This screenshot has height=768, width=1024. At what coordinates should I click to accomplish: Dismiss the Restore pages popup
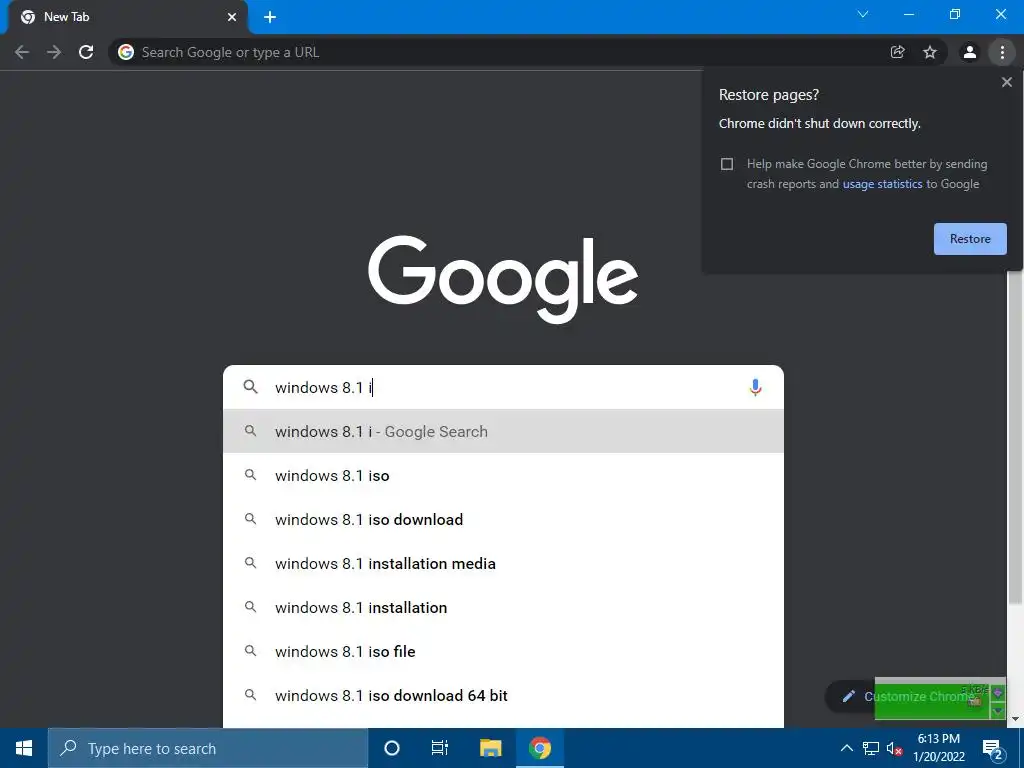(x=1006, y=82)
